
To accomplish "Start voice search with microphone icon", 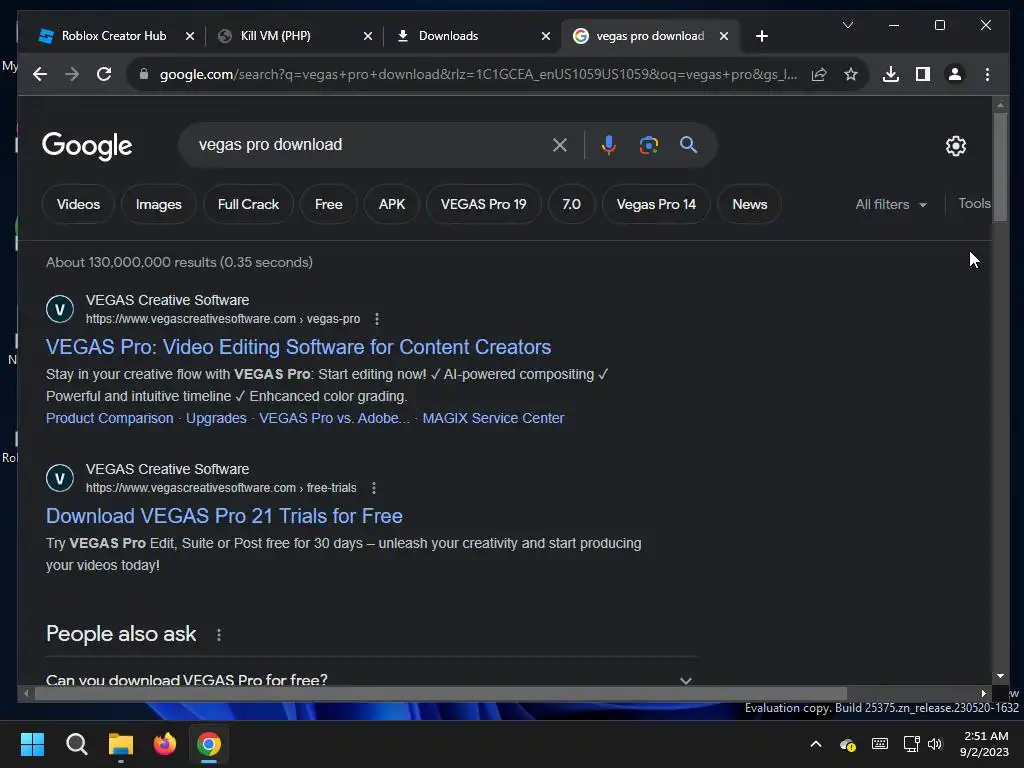I will [x=609, y=145].
